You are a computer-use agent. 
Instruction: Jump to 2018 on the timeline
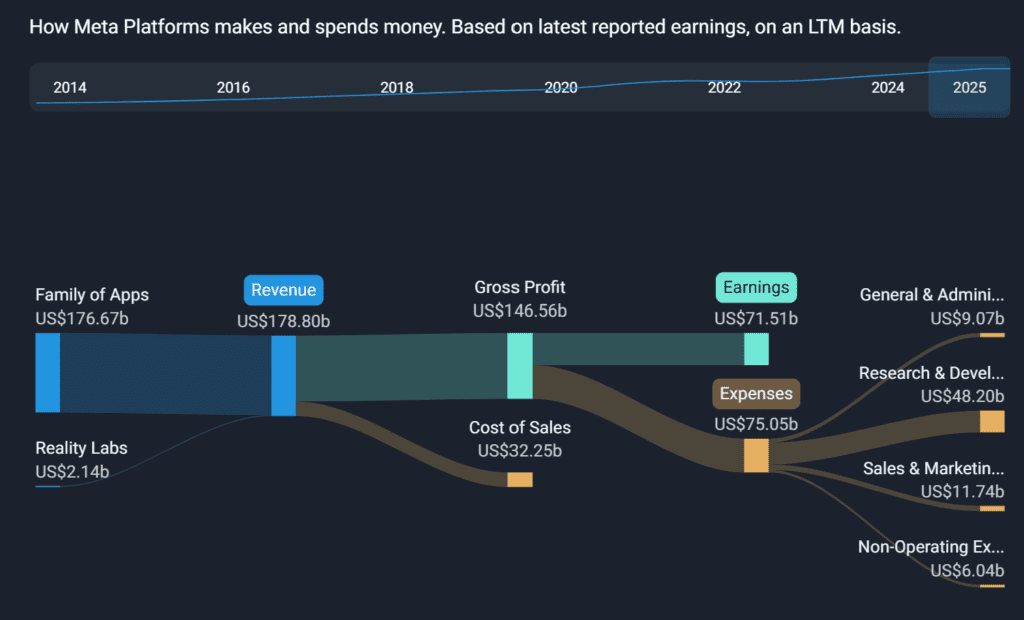(x=397, y=88)
